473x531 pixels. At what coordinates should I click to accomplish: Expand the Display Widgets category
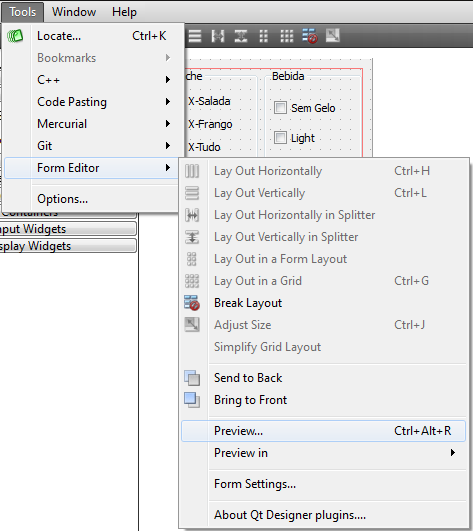point(68,246)
